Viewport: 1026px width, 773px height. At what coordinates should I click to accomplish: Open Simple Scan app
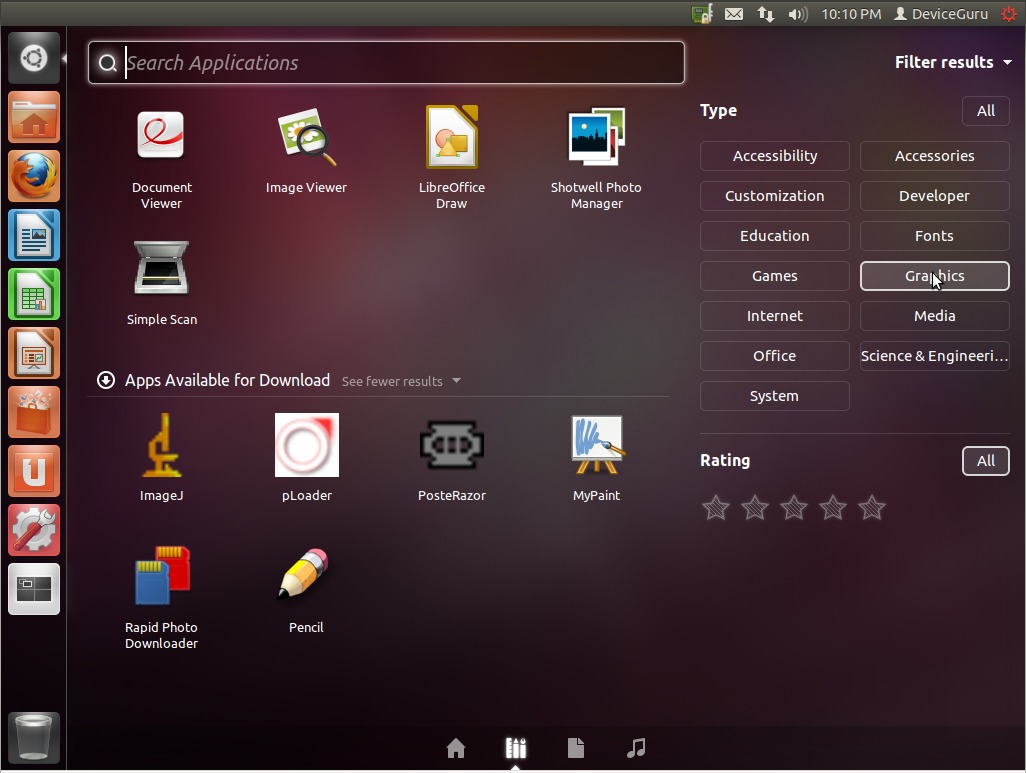point(162,283)
